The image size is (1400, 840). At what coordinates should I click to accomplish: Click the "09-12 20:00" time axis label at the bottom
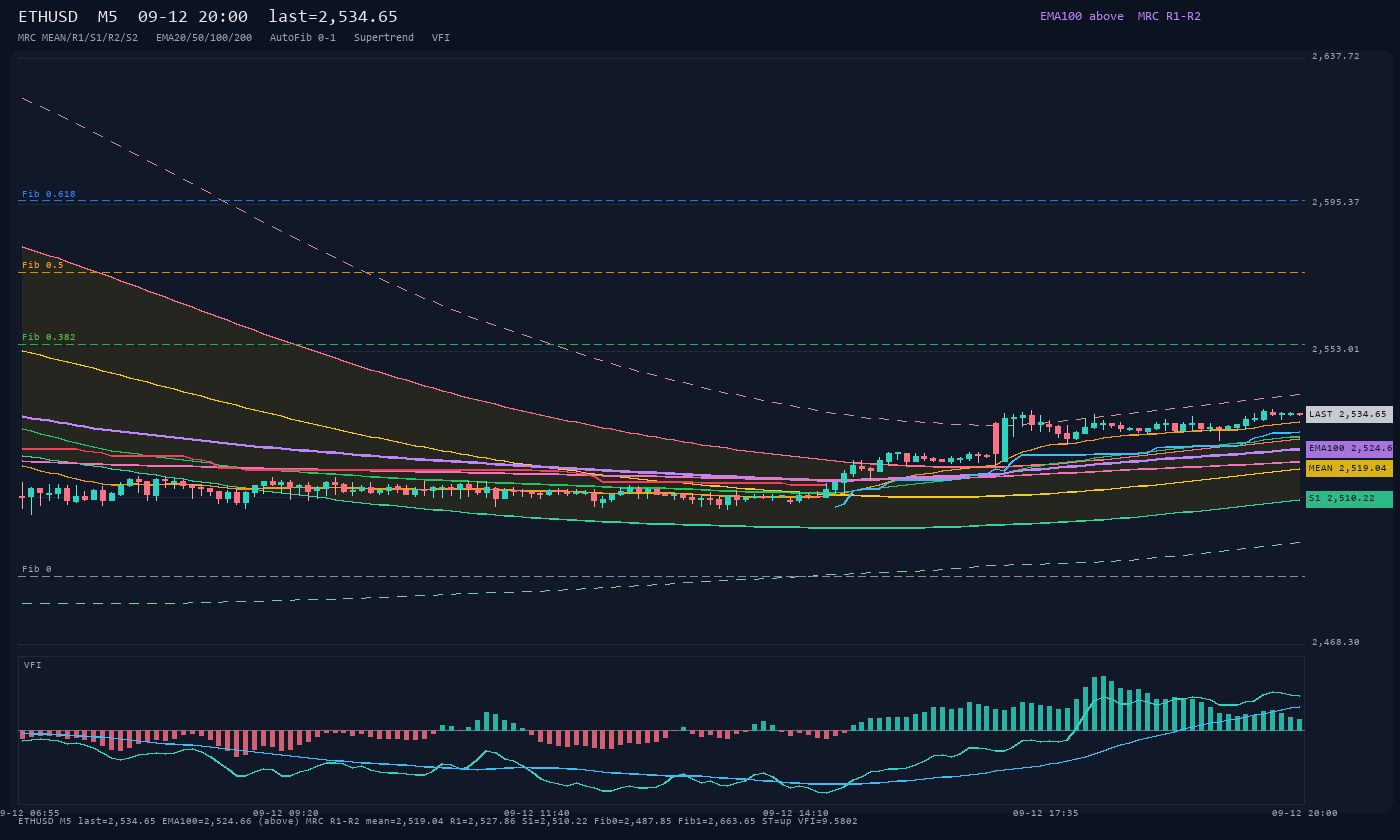click(x=1304, y=813)
